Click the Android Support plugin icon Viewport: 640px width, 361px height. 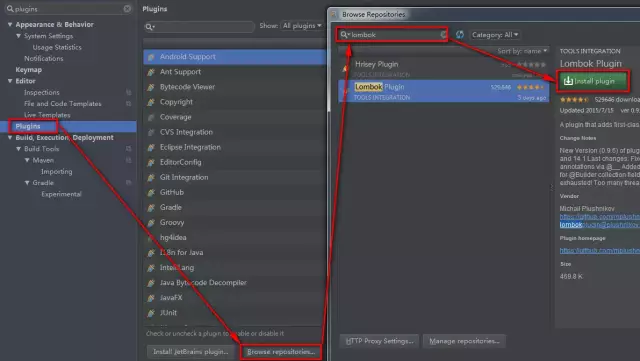151,57
